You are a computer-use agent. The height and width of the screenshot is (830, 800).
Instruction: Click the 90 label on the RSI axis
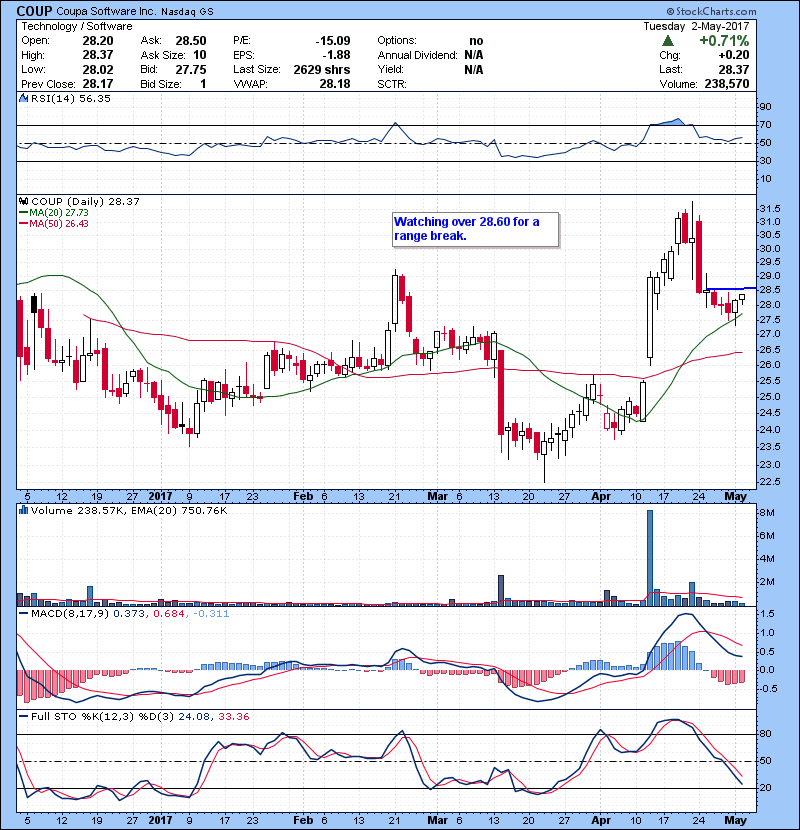point(766,107)
